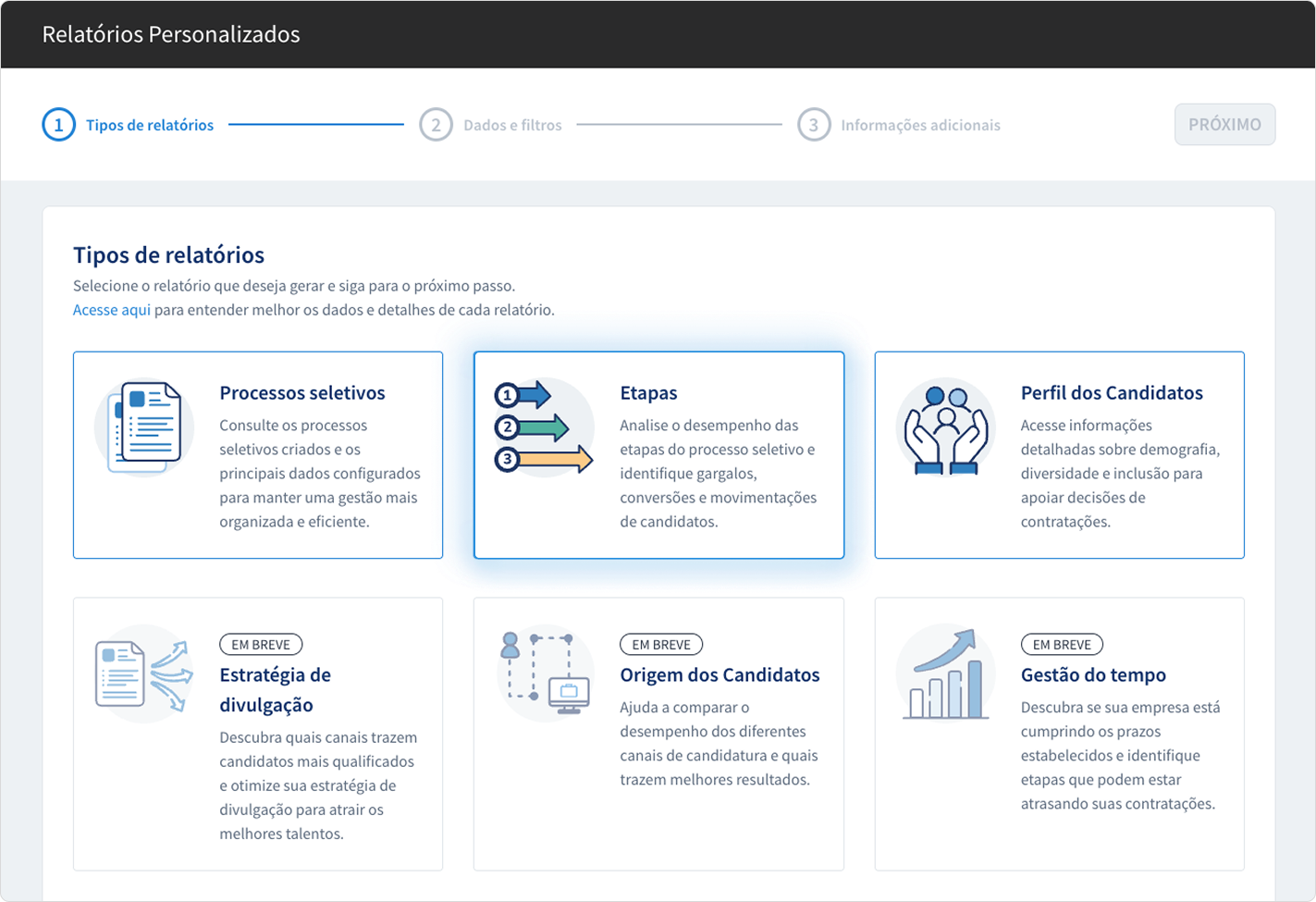Go to Informações adicionais step

(x=920, y=125)
